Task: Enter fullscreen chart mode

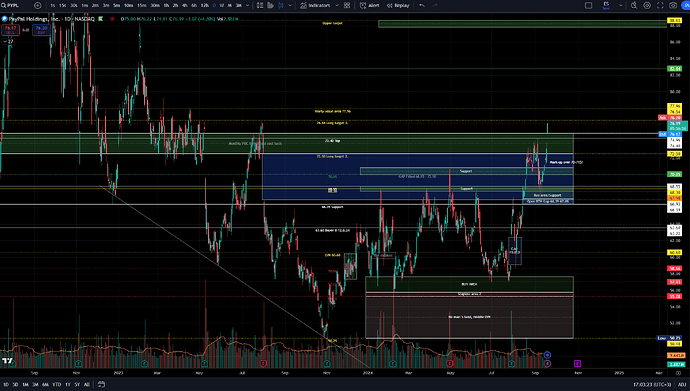Action: click(x=660, y=5)
